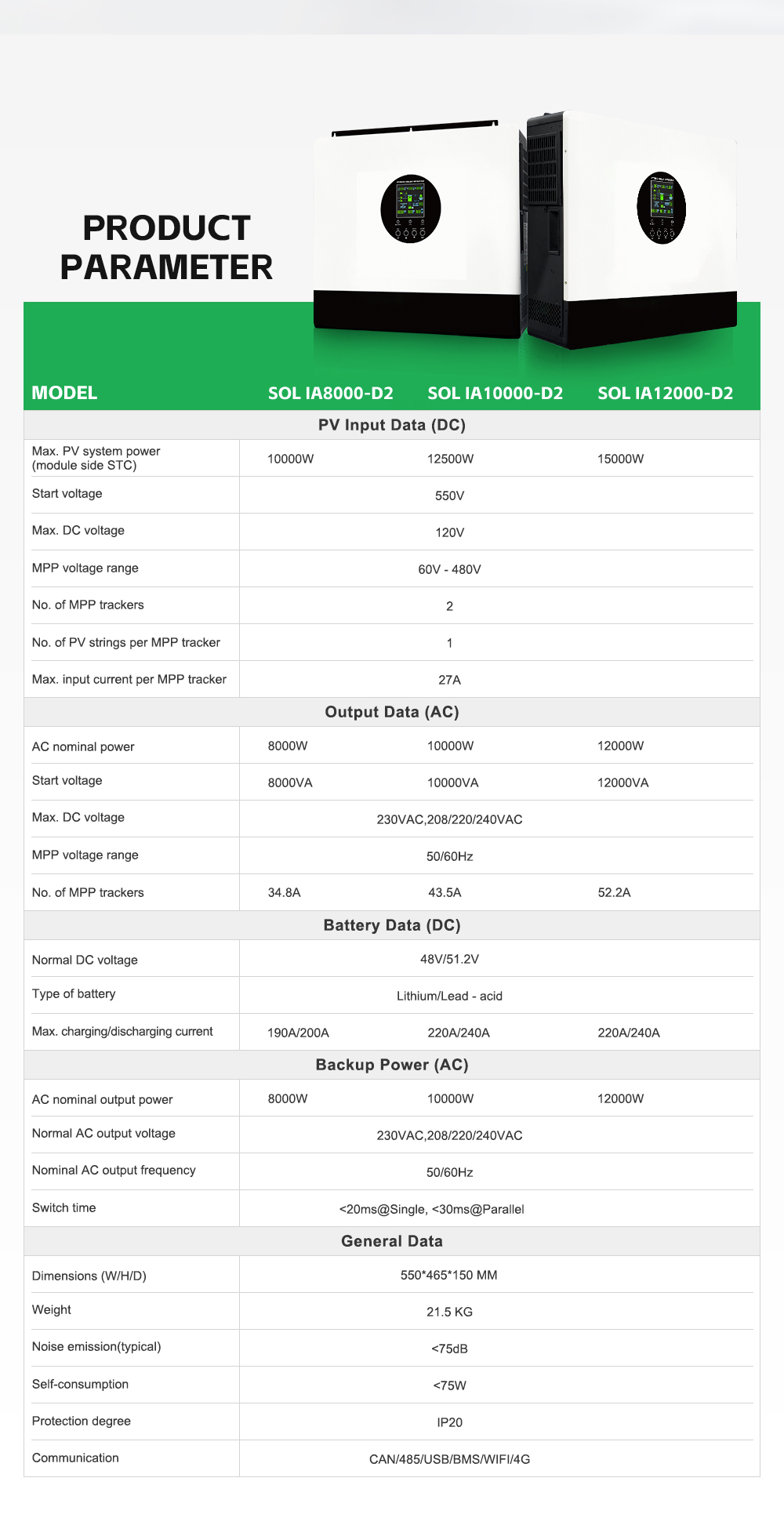
Task: Click the right inverter's round display screen
Action: point(662,208)
